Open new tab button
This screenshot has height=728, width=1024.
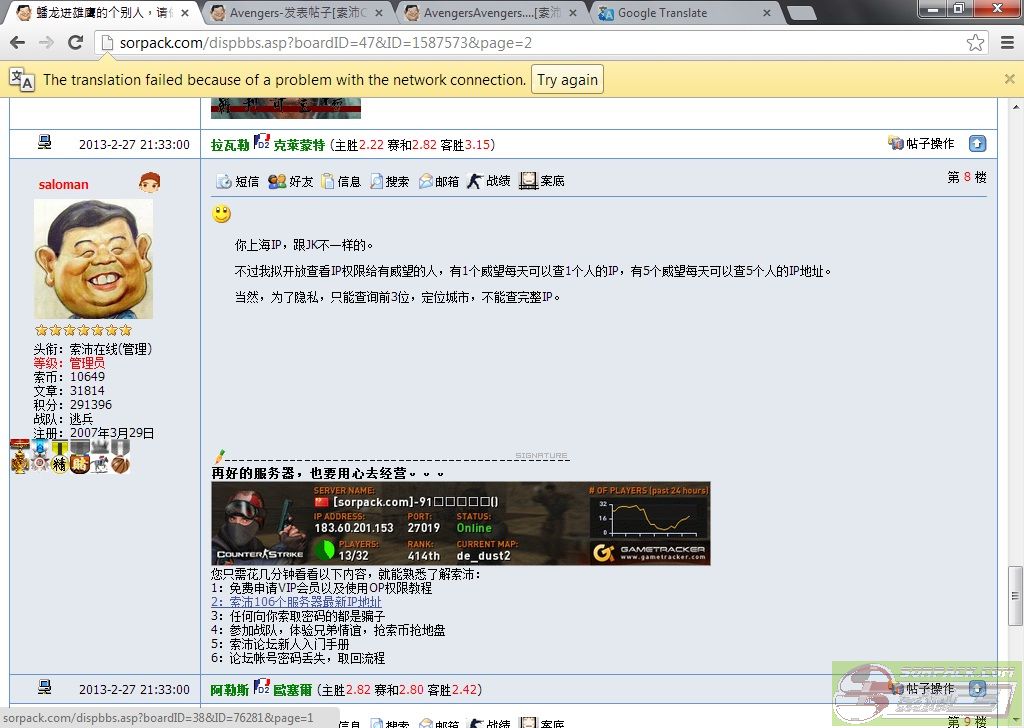click(801, 13)
